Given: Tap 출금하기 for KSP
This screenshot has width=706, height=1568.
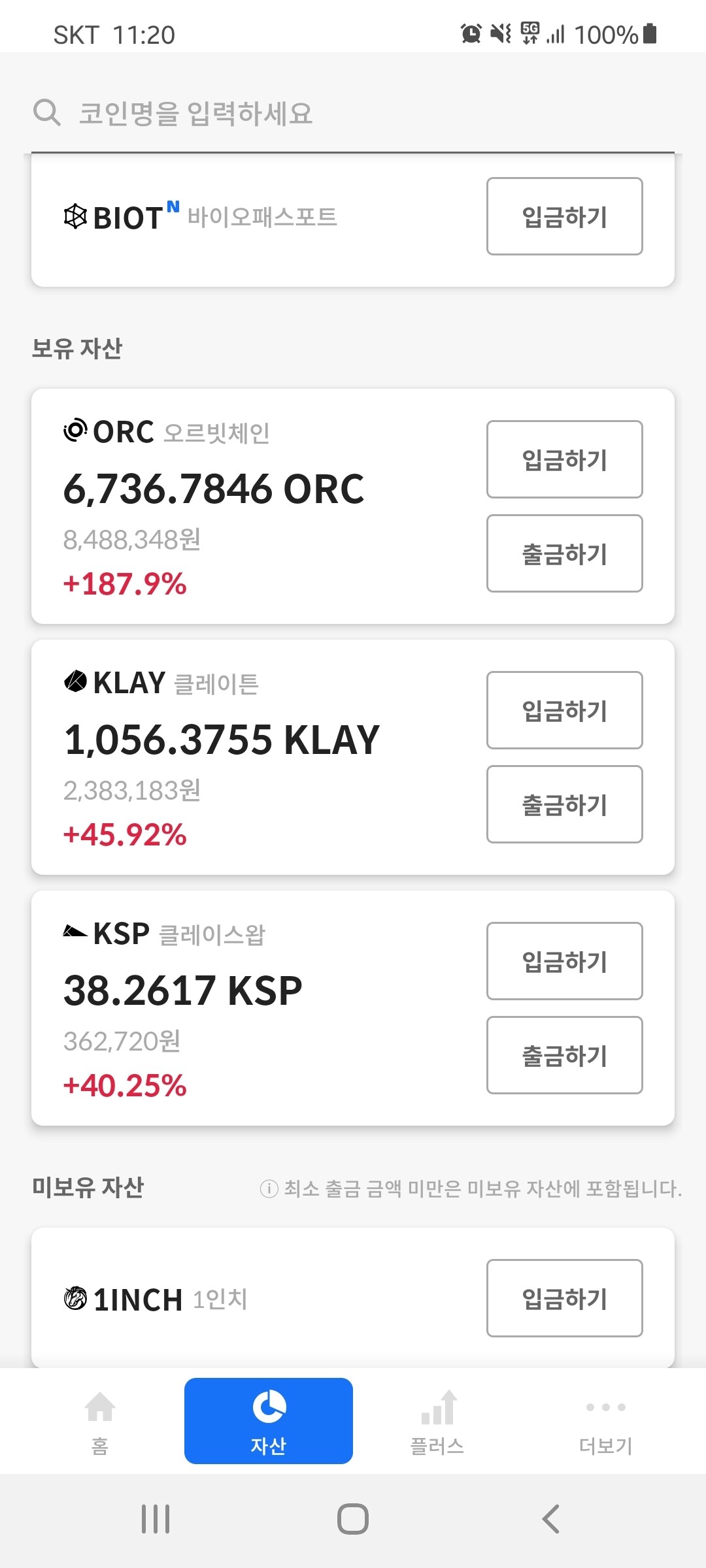Looking at the screenshot, I should (564, 1055).
